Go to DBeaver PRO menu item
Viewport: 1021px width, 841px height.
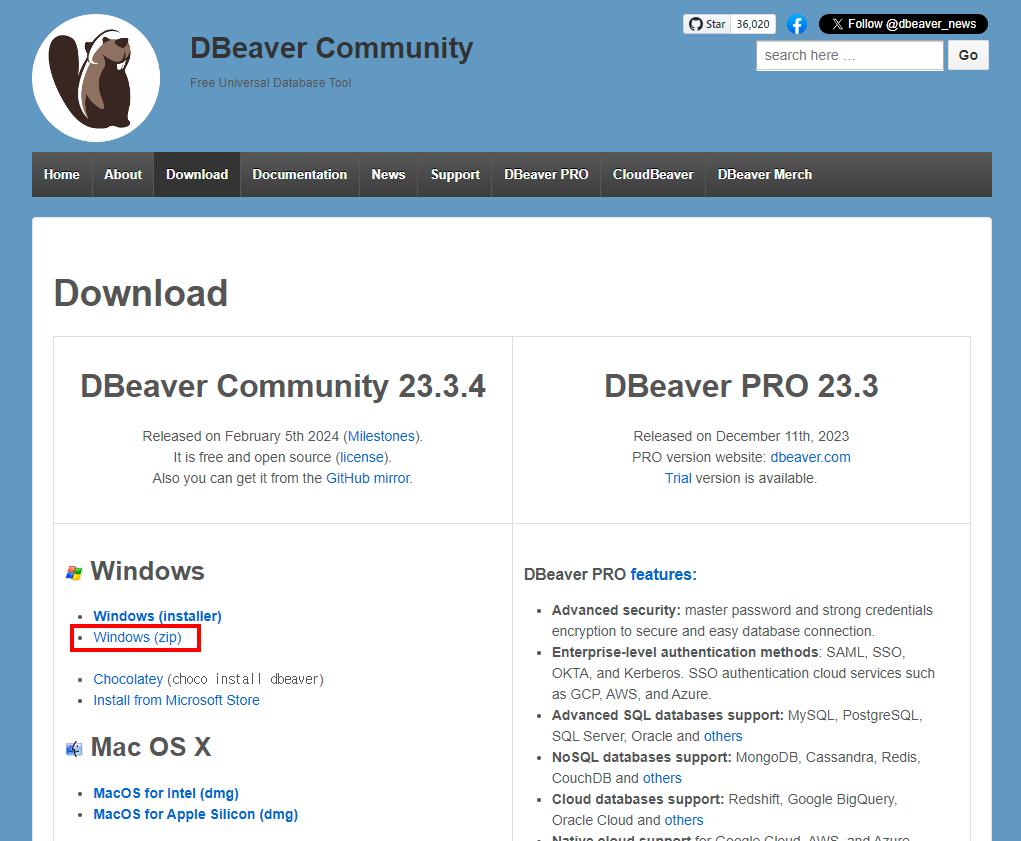click(546, 174)
